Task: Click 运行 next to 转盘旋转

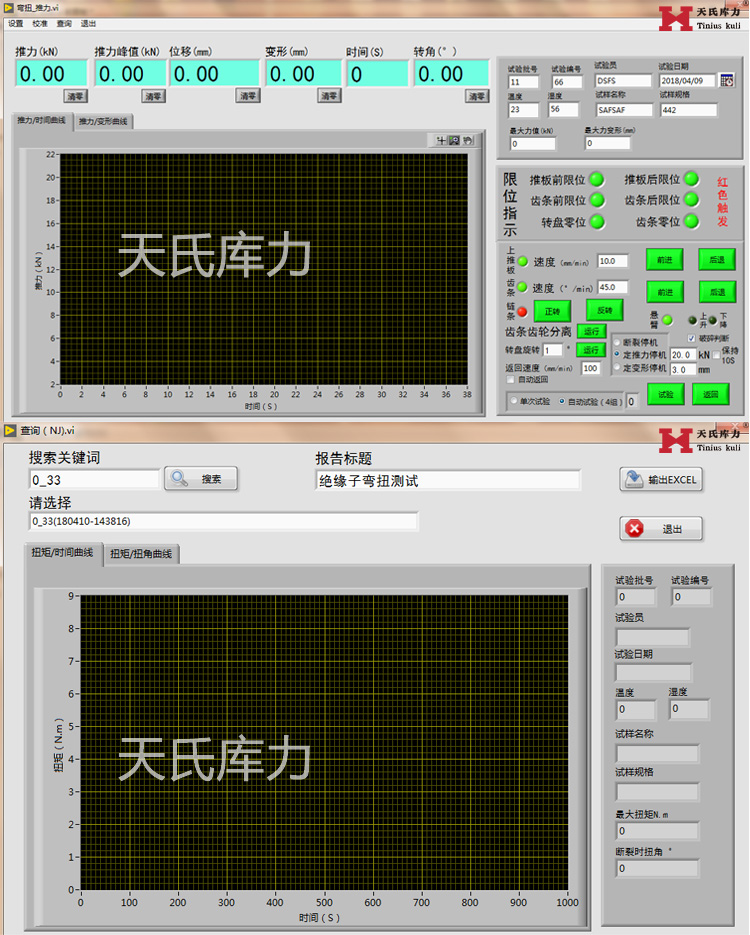Action: 591,350
